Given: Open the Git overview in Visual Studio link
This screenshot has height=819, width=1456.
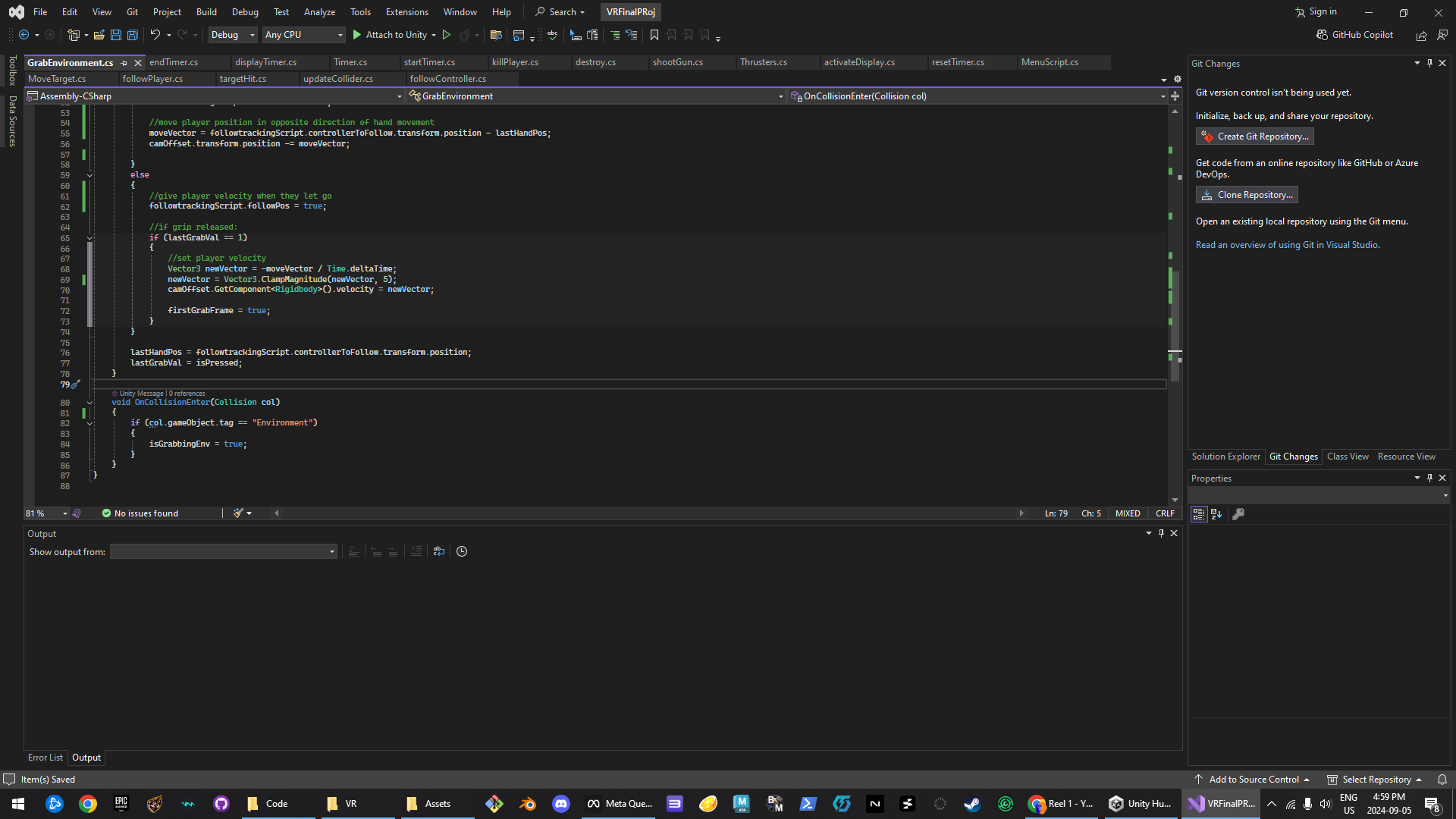Looking at the screenshot, I should pos(1287,245).
